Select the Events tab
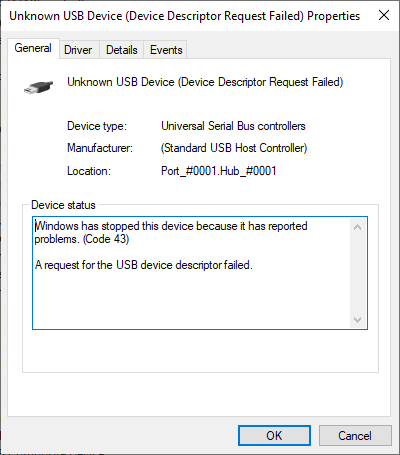 tap(166, 50)
